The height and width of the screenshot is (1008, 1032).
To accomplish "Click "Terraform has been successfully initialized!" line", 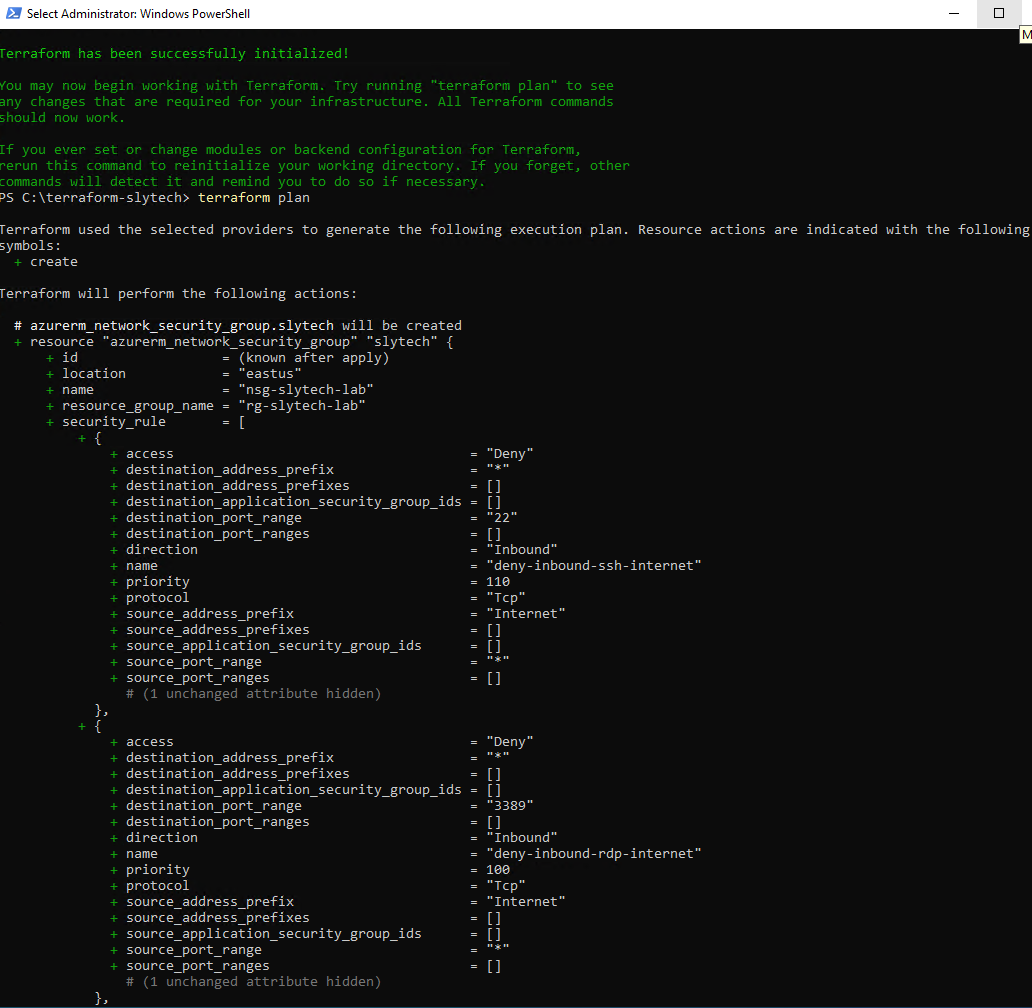I will tap(174, 53).
